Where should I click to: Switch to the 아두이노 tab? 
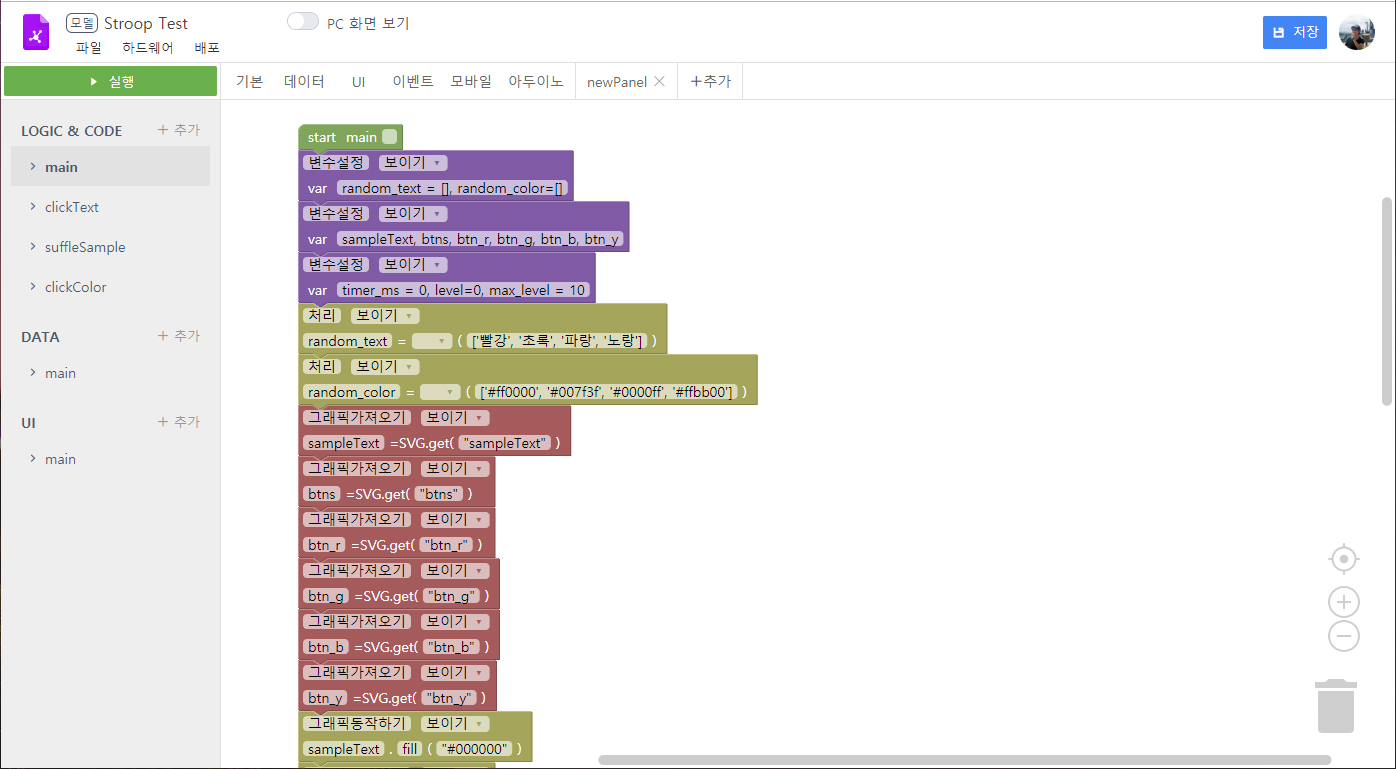point(536,82)
